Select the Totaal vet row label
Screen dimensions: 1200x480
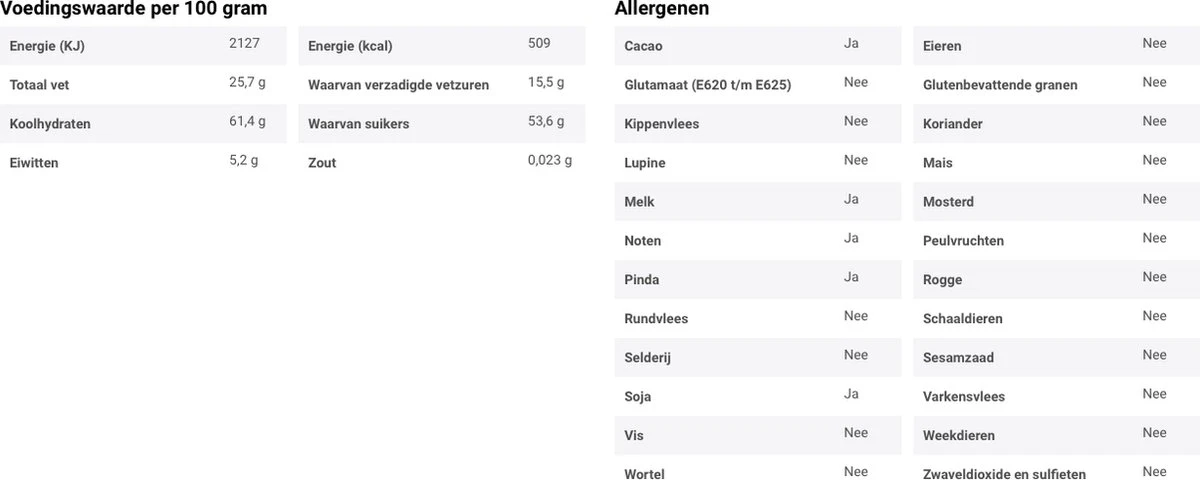(x=39, y=85)
